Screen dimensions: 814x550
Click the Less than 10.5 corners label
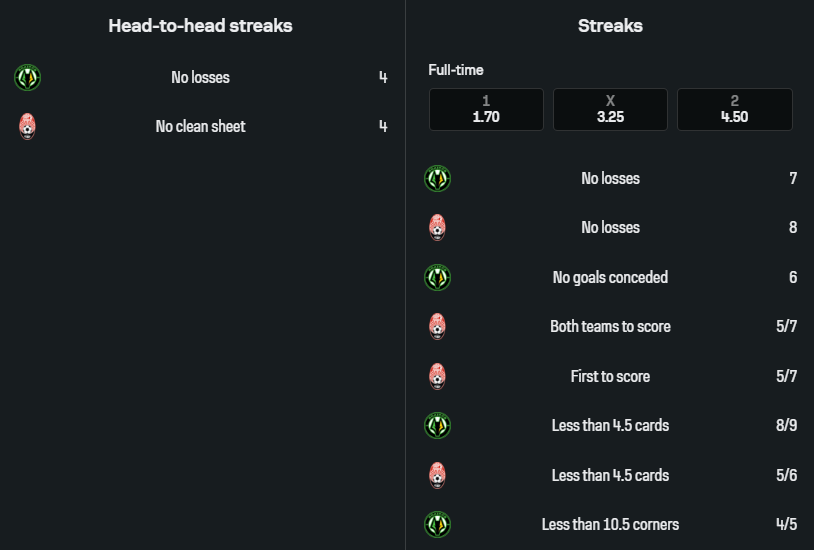pos(610,525)
